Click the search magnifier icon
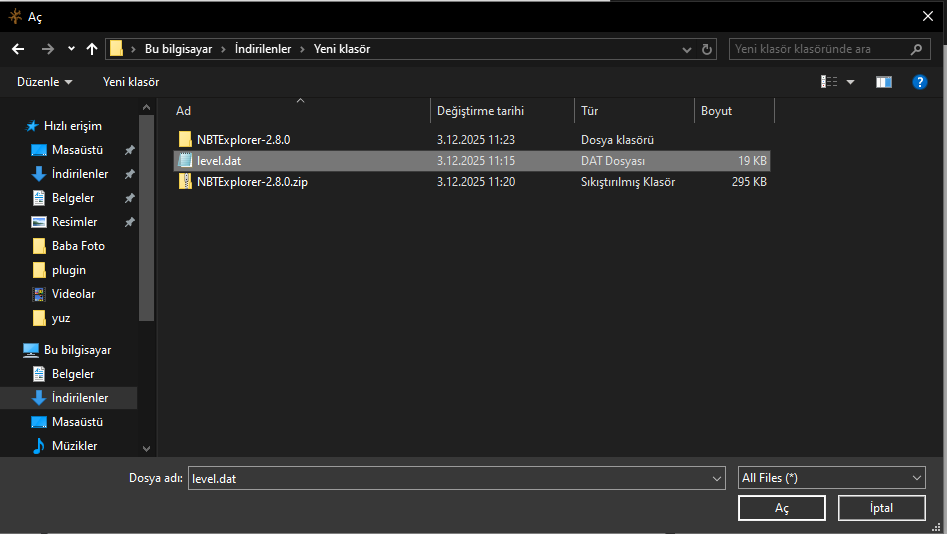The image size is (947, 534). pyautogui.click(x=916, y=49)
